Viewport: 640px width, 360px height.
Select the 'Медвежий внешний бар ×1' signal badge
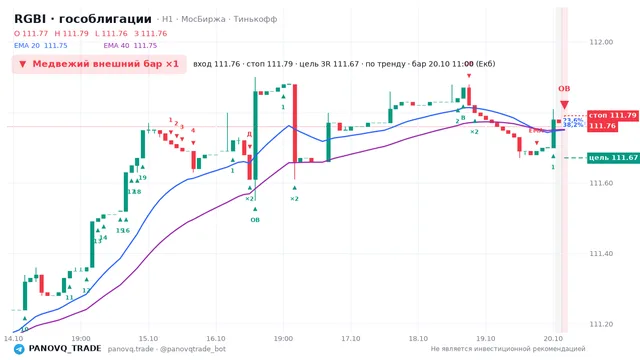tap(99, 64)
